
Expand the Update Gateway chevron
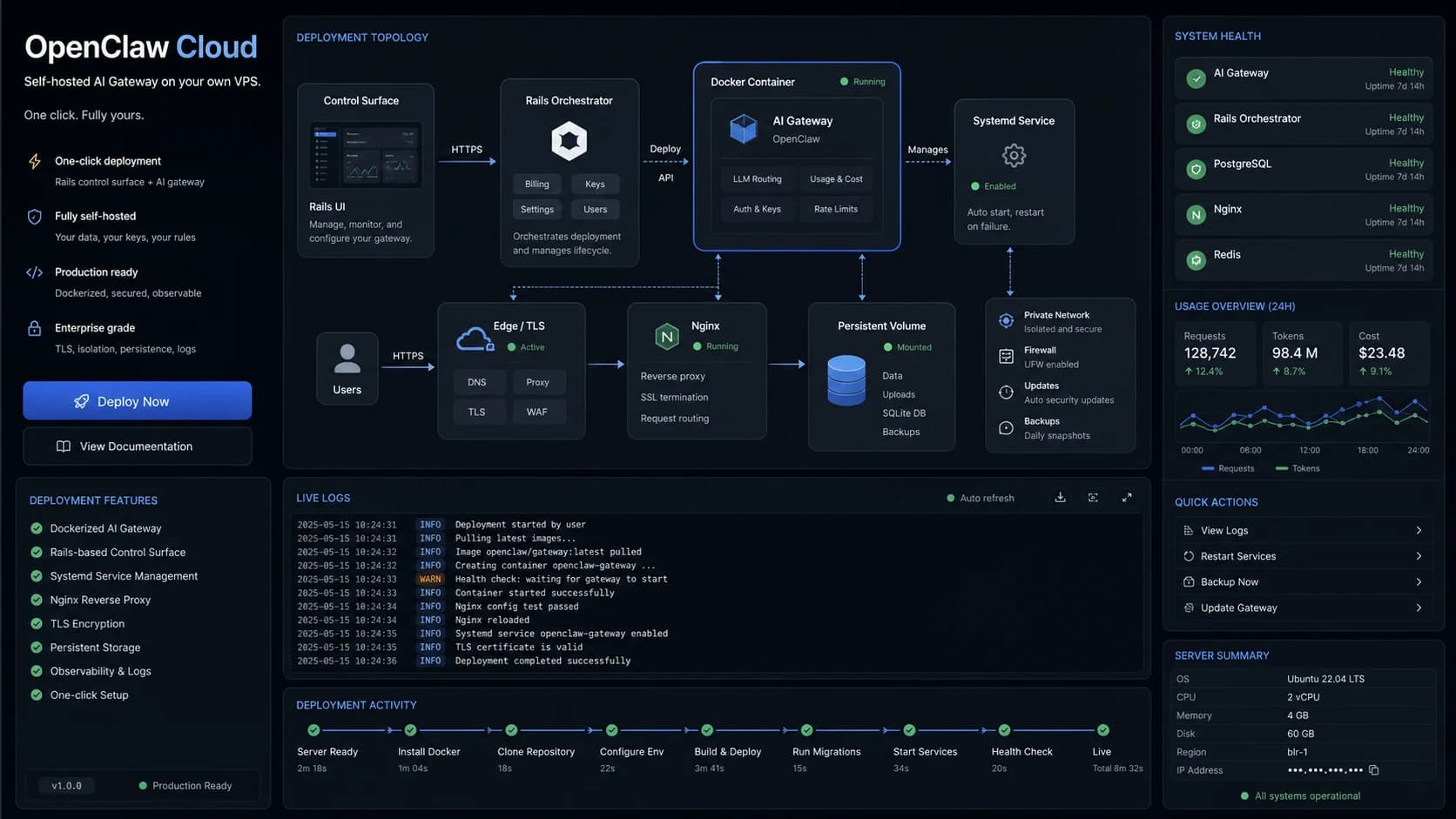click(x=1419, y=608)
